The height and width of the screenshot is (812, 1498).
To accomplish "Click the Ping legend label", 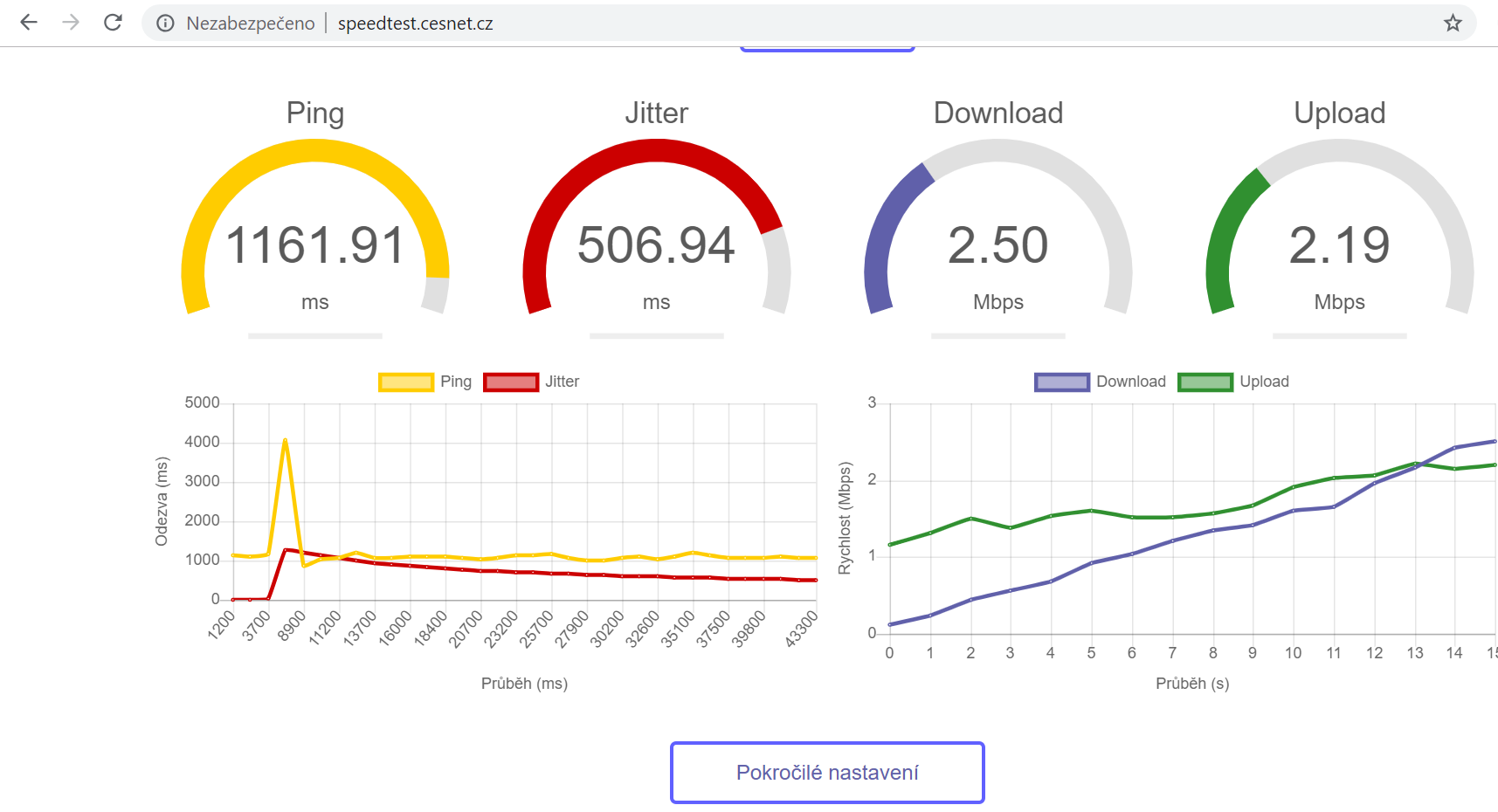I will coord(456,382).
